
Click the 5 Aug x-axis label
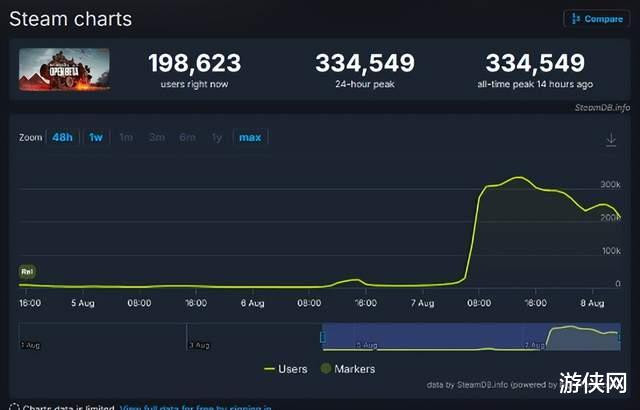tap(83, 303)
